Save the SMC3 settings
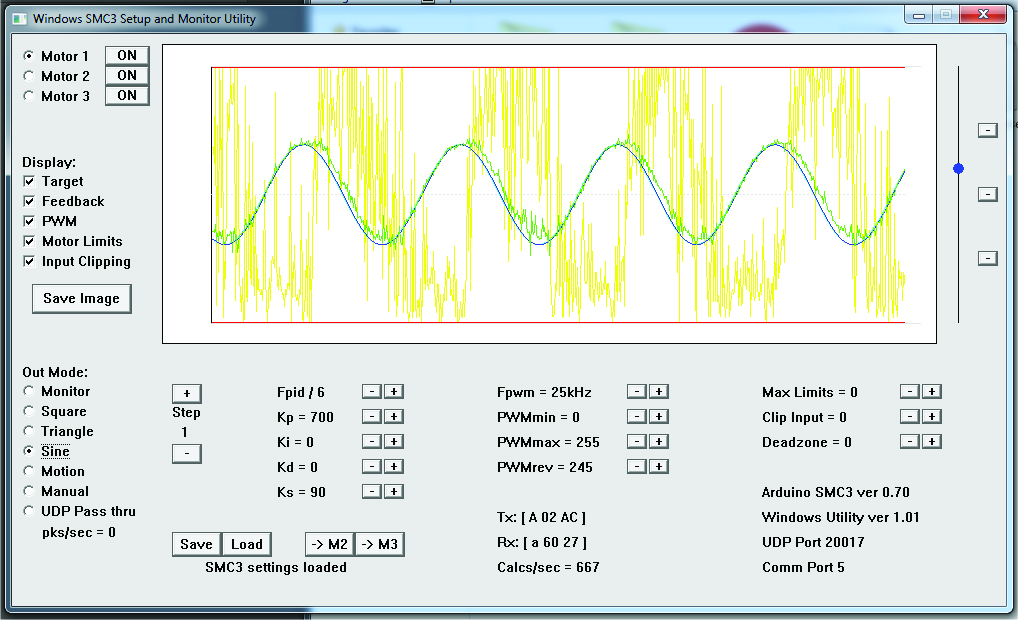The height and width of the screenshot is (620, 1018). pyautogui.click(x=196, y=544)
